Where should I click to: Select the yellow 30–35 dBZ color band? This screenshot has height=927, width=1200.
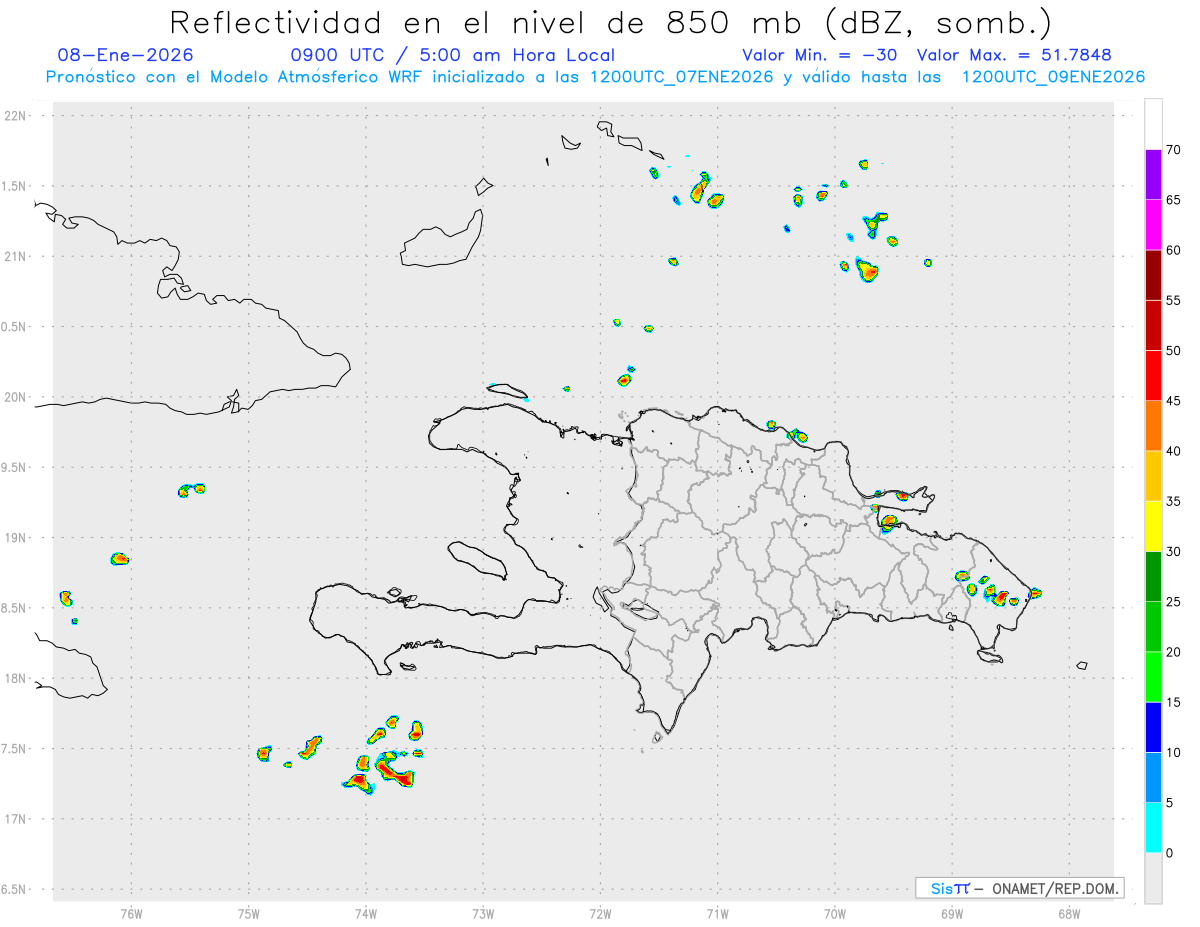1153,526
